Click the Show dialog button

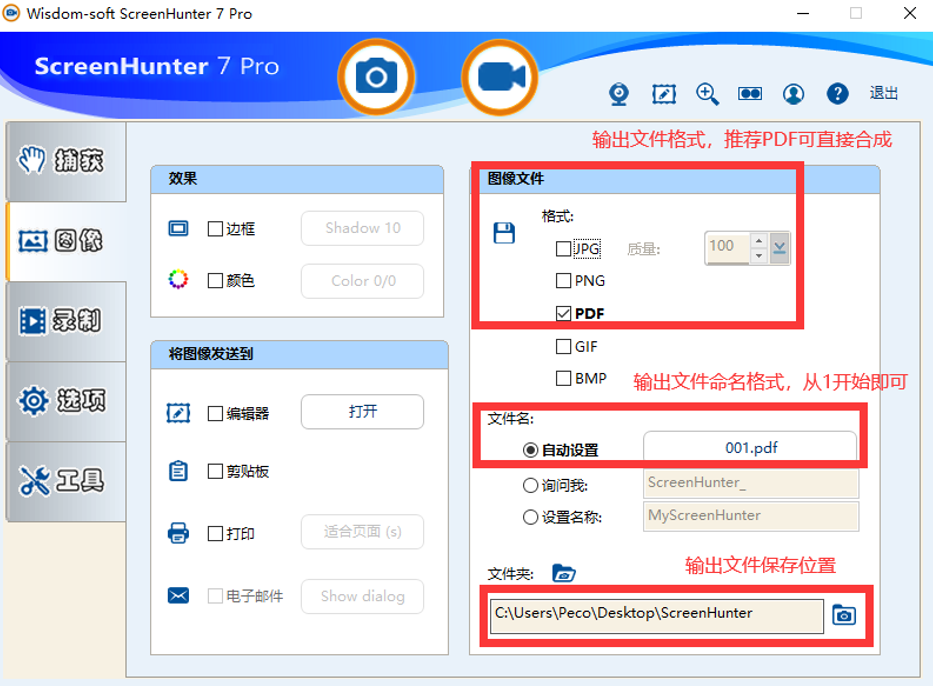362,596
